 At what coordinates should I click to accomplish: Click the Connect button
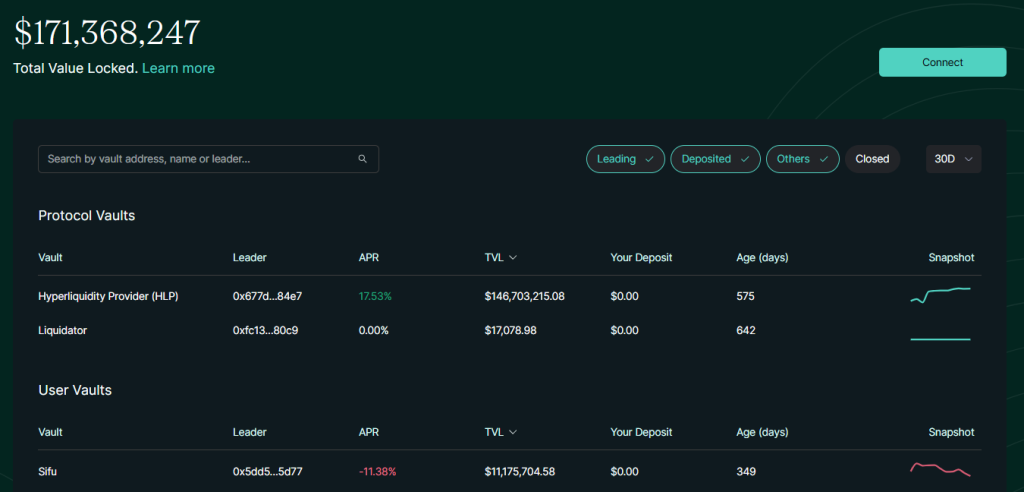942,62
